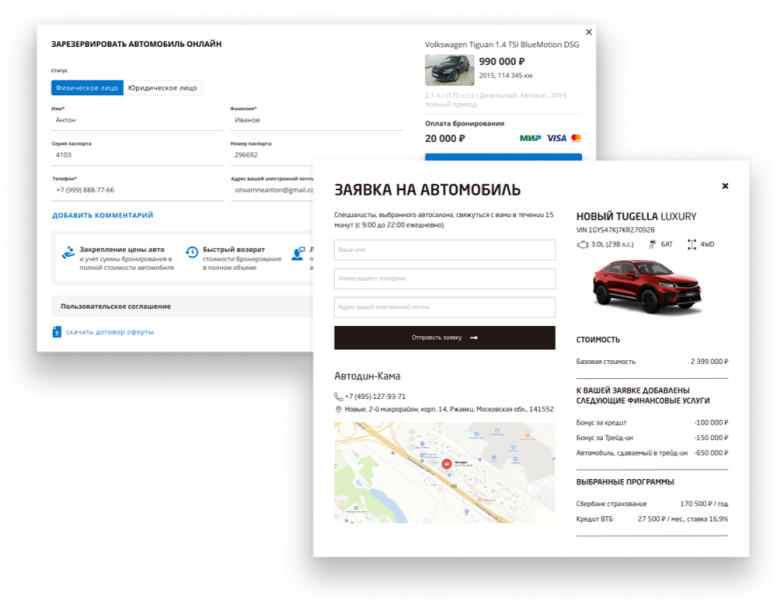This screenshot has width=781, height=608.
Task: Click the скачать договор оферты link
Action: [110, 332]
